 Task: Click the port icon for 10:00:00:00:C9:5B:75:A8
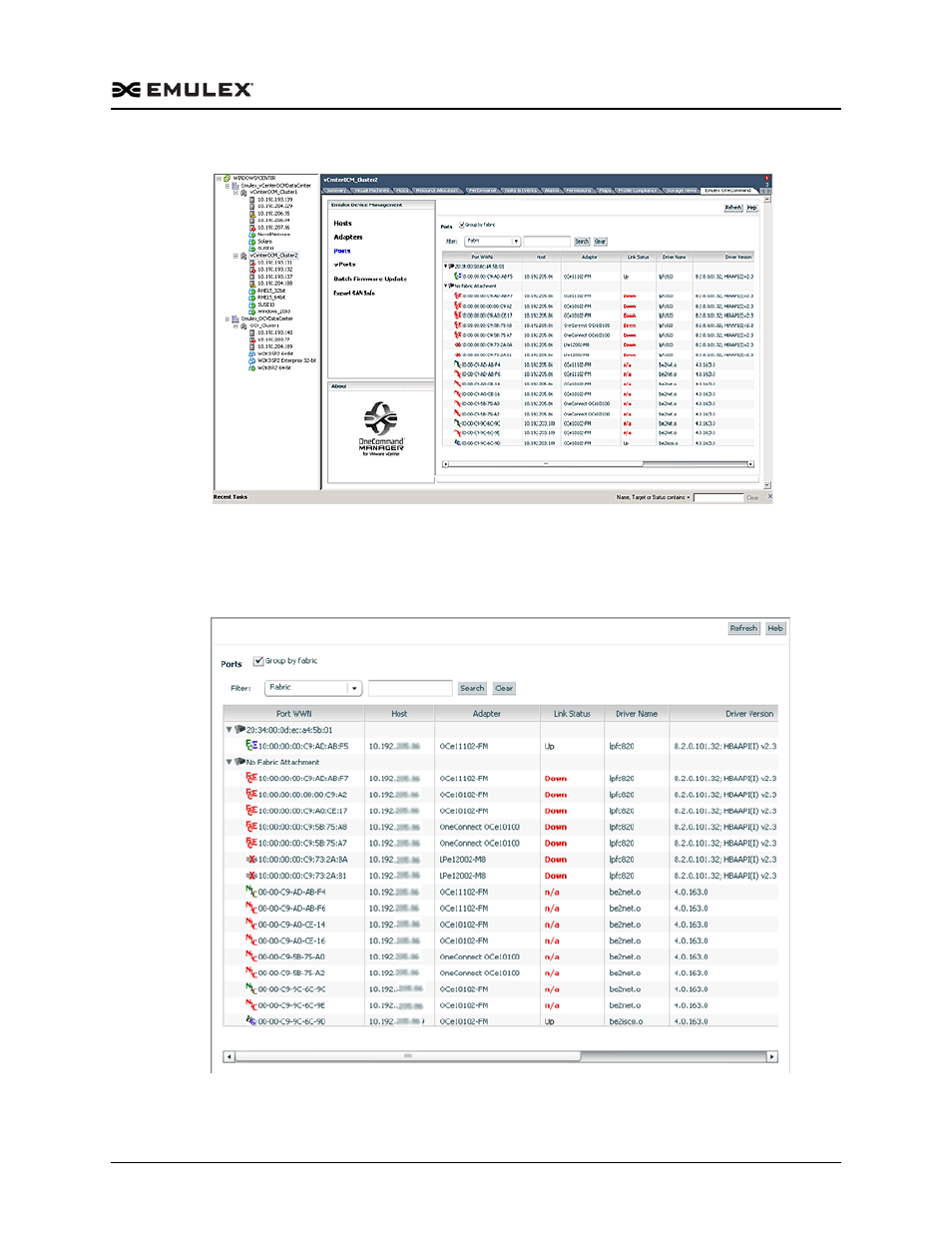(x=251, y=827)
